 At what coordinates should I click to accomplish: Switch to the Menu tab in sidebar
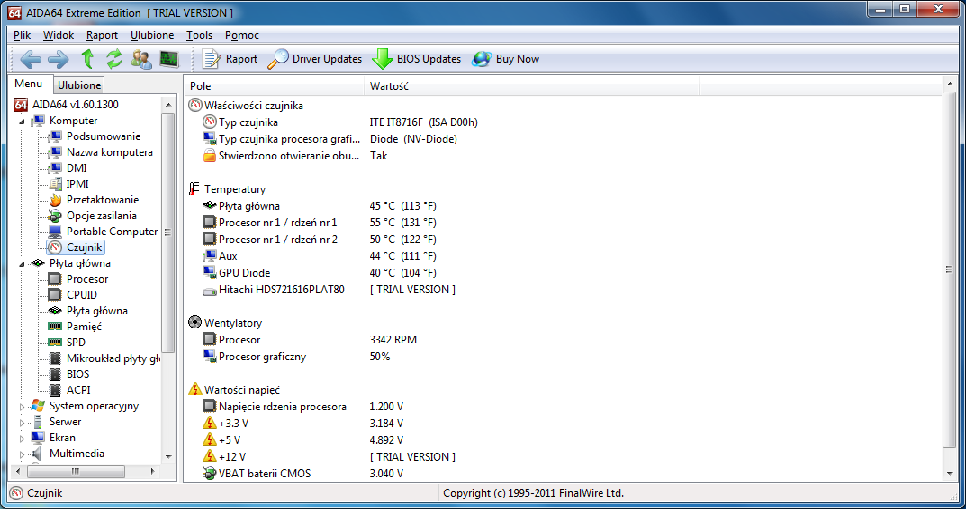[x=29, y=83]
